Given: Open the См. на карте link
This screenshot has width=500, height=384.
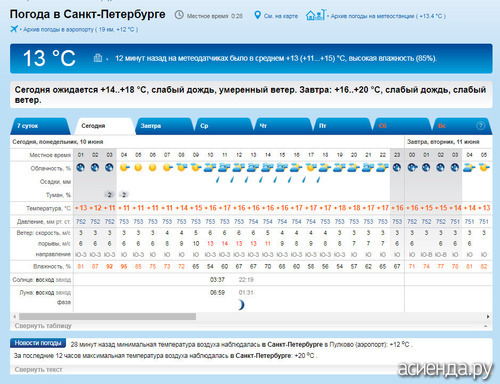Looking at the screenshot, I should 281,16.
